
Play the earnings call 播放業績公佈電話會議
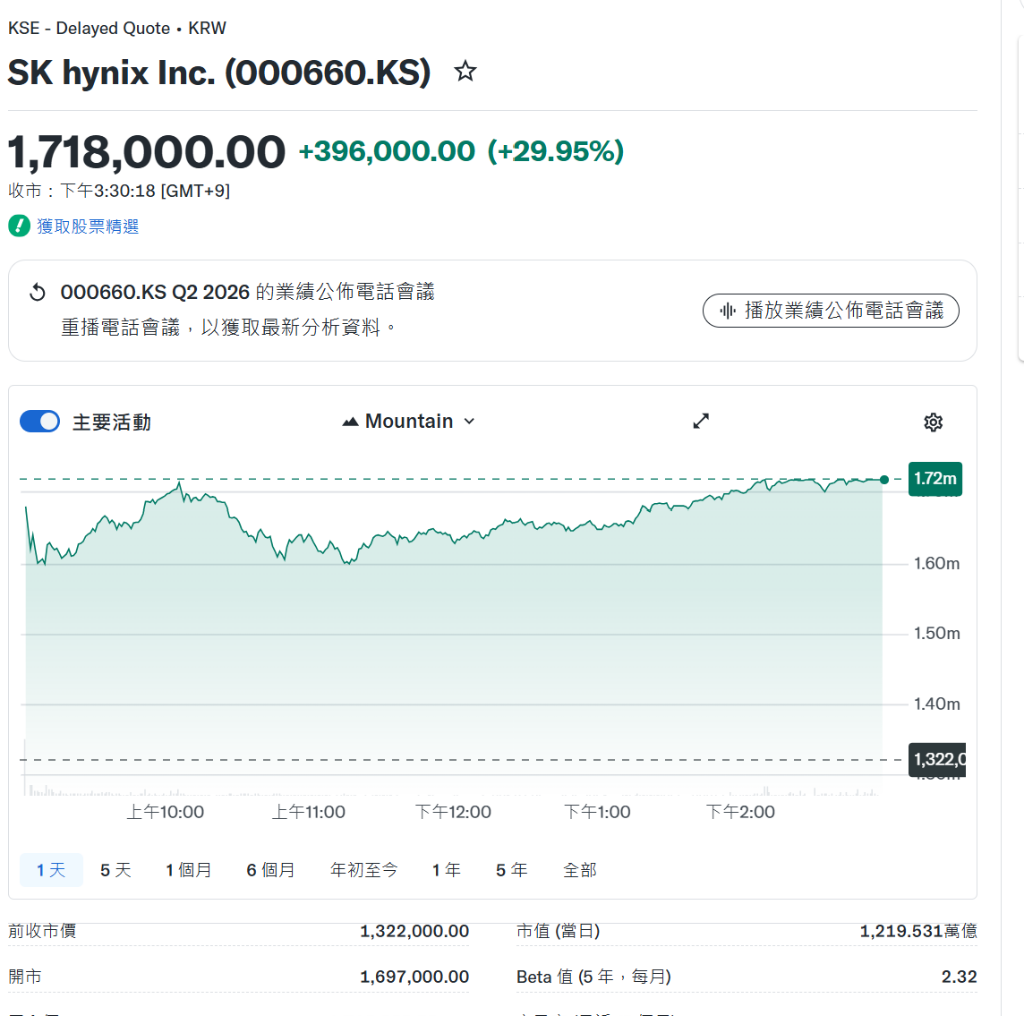pyautogui.click(x=831, y=310)
